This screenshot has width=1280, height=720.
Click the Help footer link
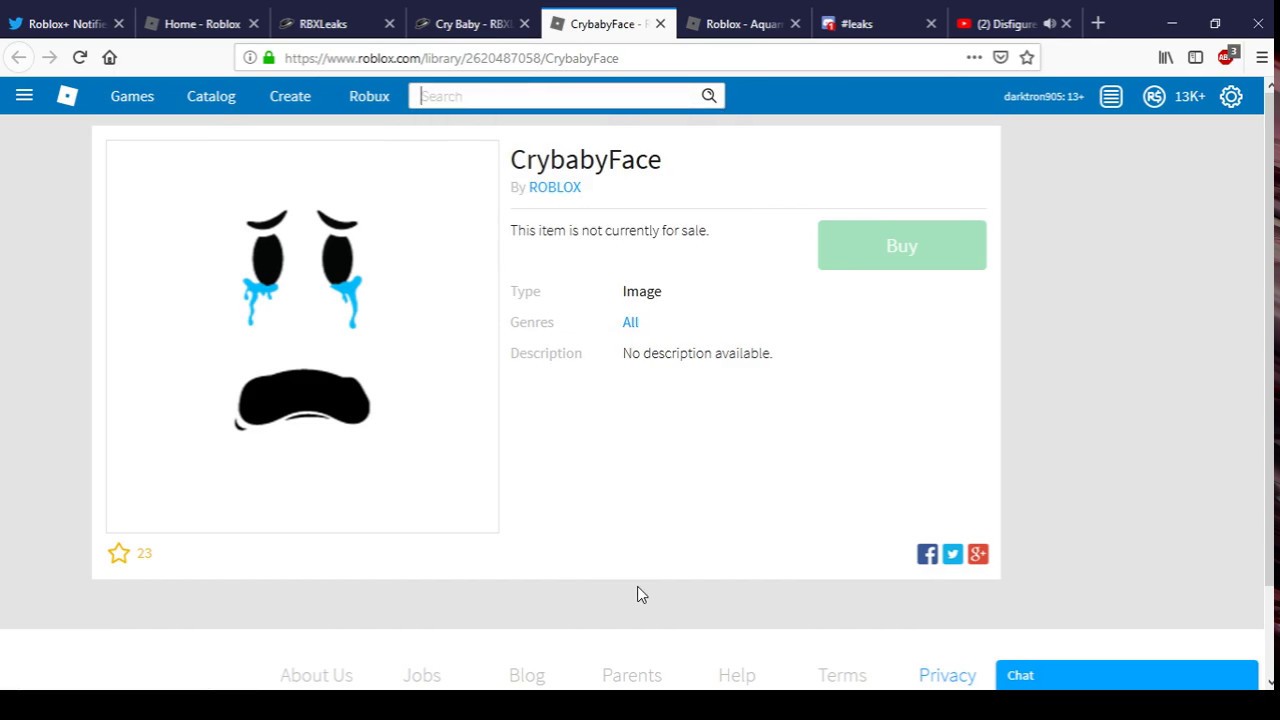point(737,675)
